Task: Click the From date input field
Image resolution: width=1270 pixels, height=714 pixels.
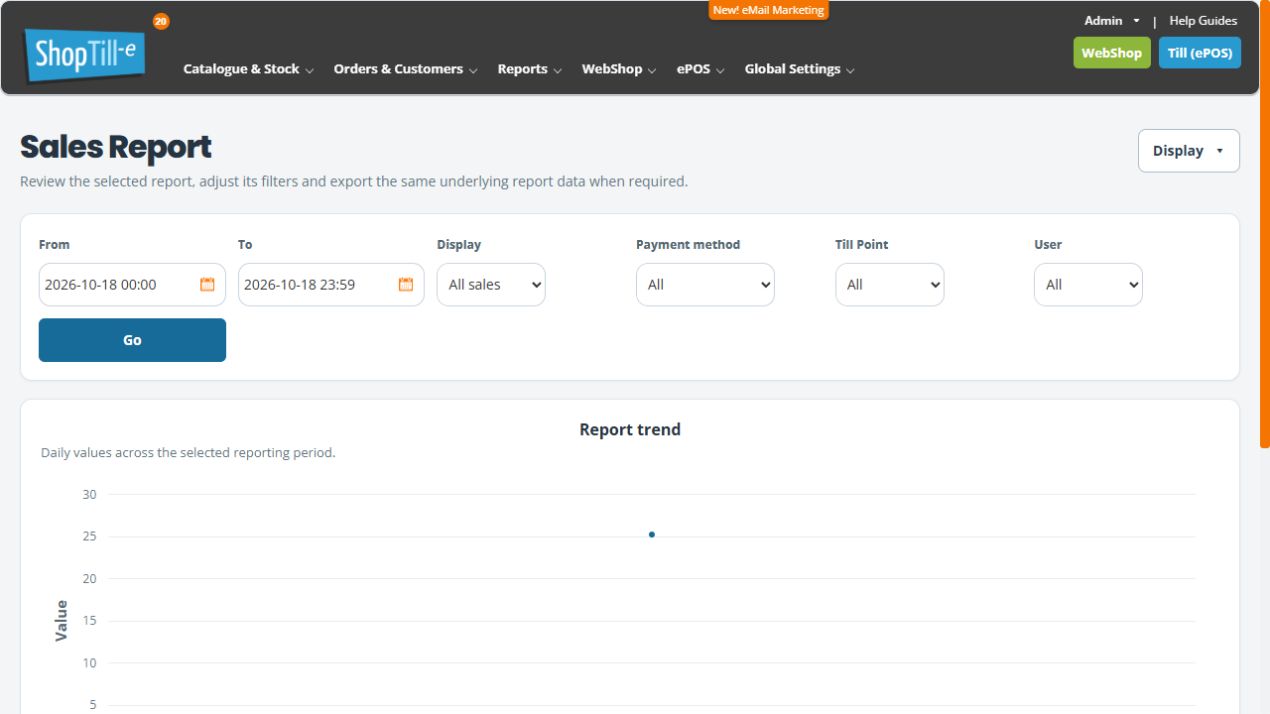Action: tap(132, 284)
